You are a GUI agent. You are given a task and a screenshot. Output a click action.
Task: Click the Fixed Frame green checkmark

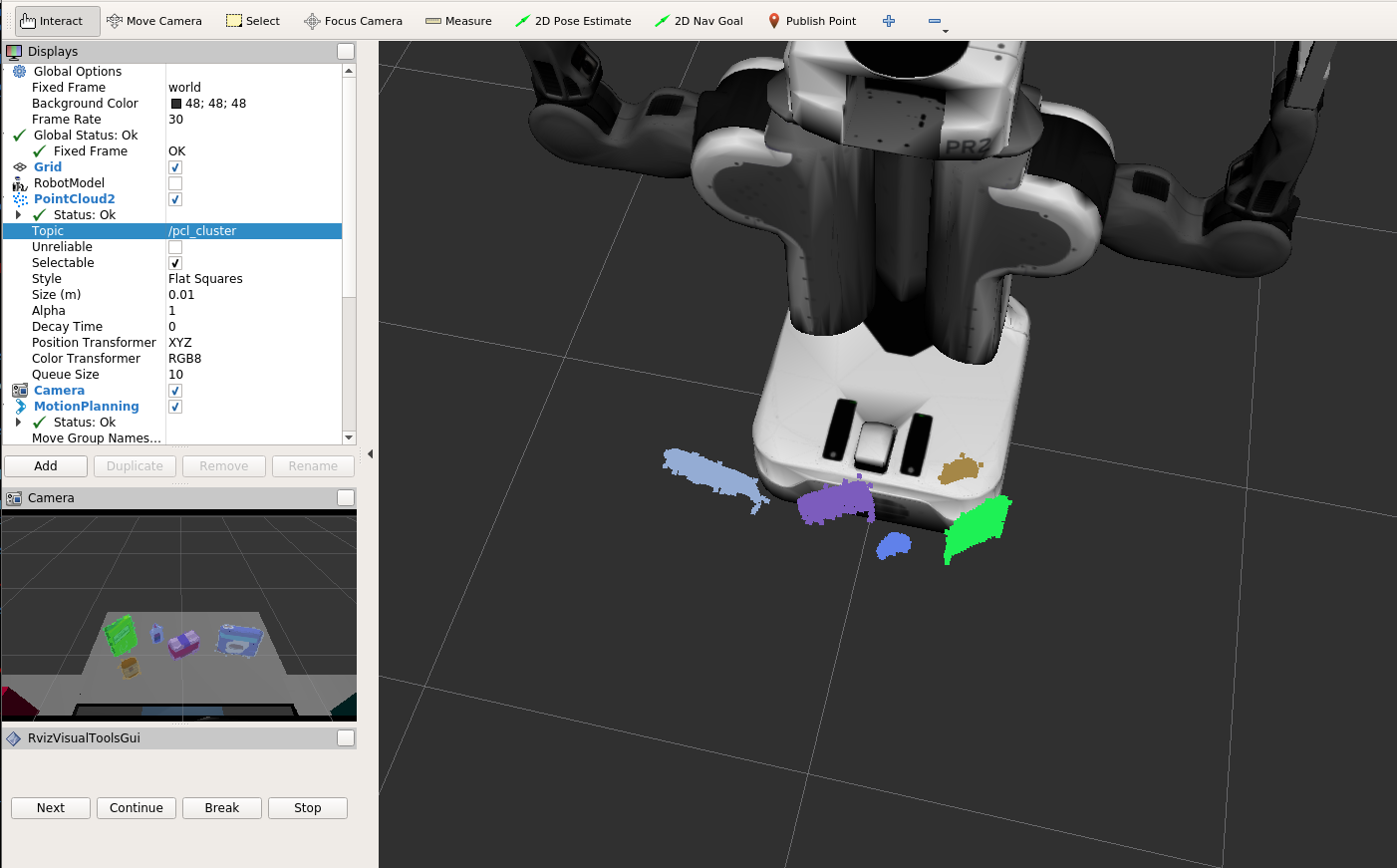pyautogui.click(x=39, y=151)
